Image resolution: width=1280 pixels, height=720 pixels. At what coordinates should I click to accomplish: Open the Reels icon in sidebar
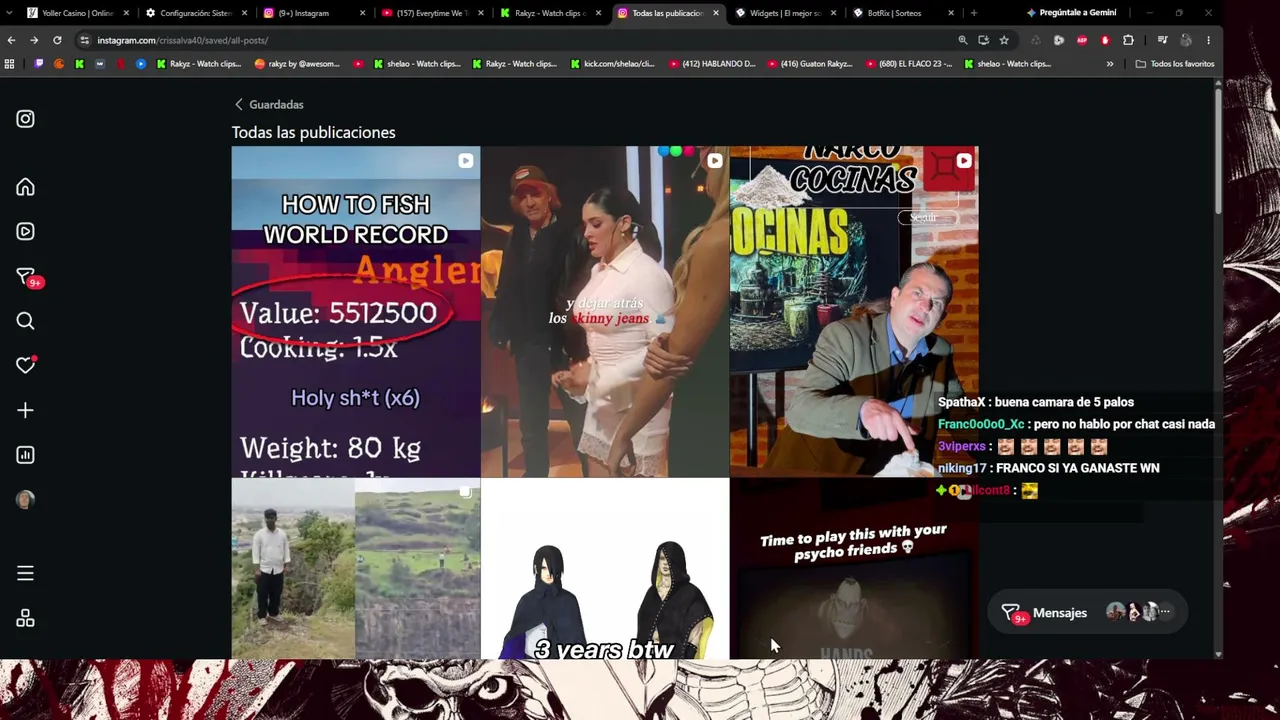[26, 231]
